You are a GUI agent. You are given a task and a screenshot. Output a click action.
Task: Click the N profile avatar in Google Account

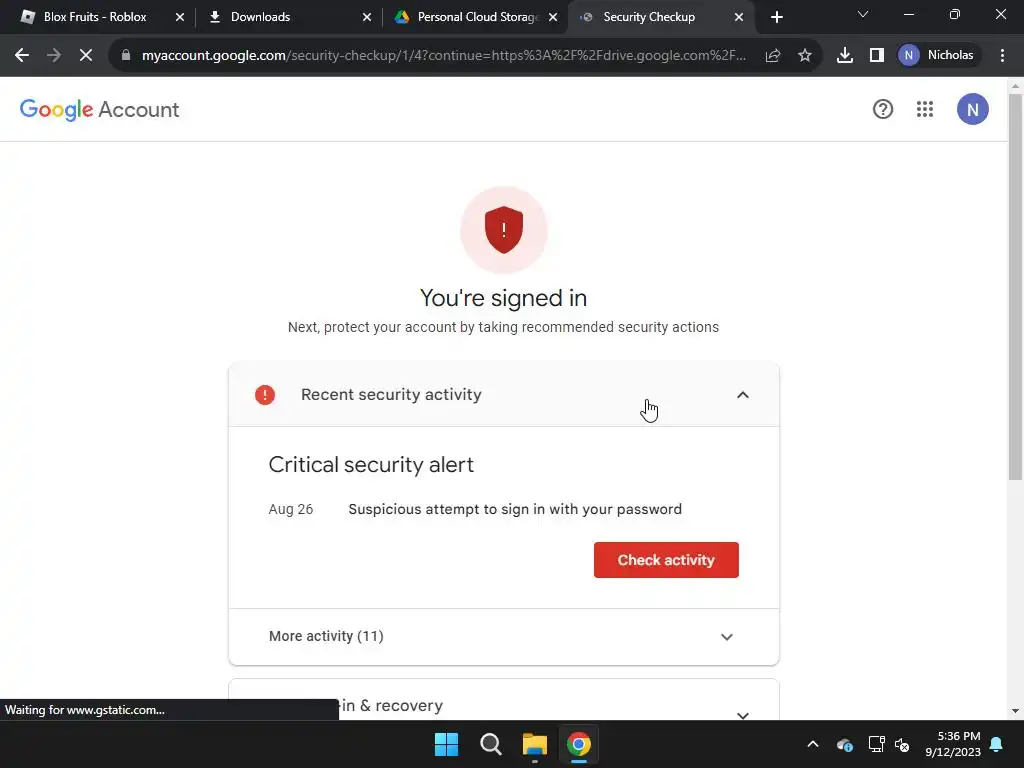pos(972,109)
